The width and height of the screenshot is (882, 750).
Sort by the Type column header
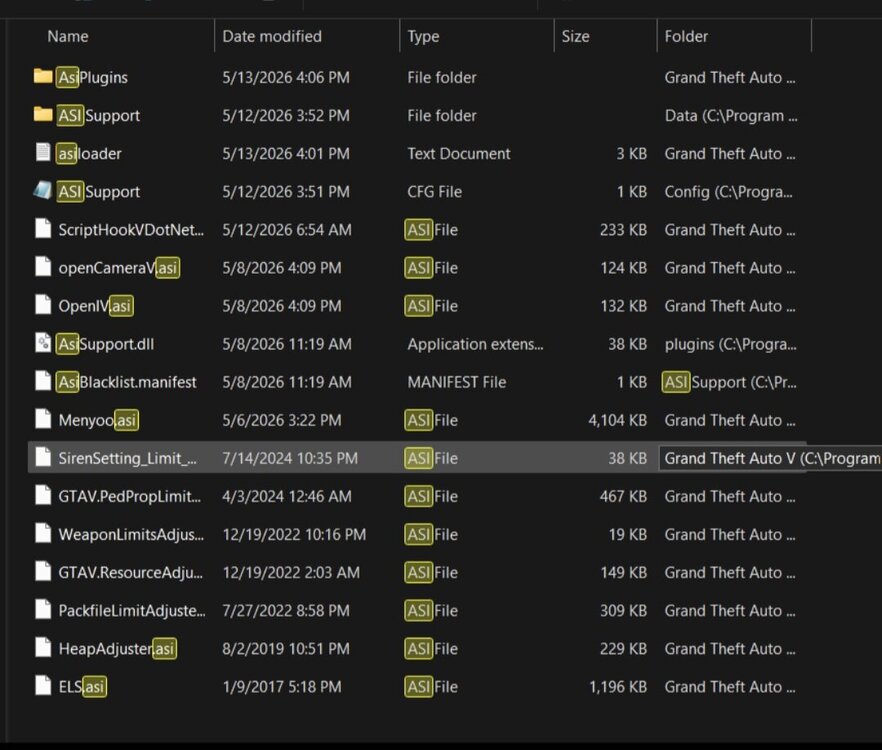pyautogui.click(x=424, y=37)
